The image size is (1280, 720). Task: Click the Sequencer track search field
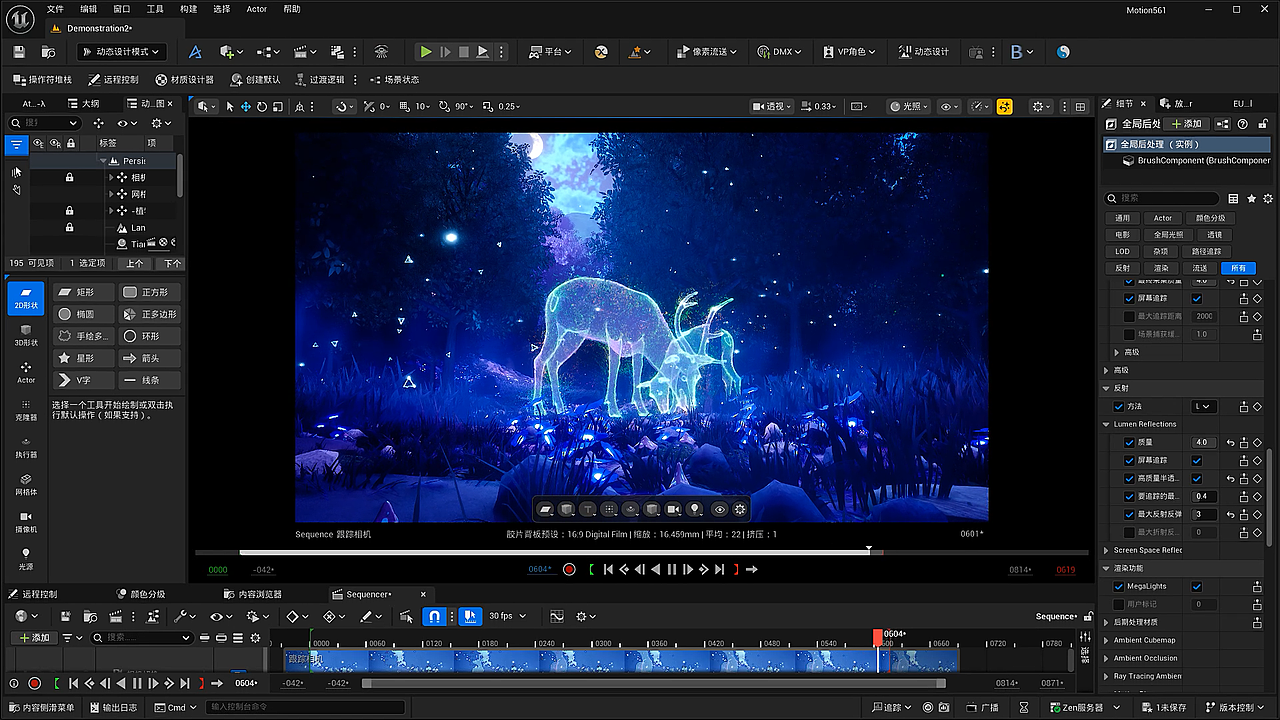(x=141, y=637)
